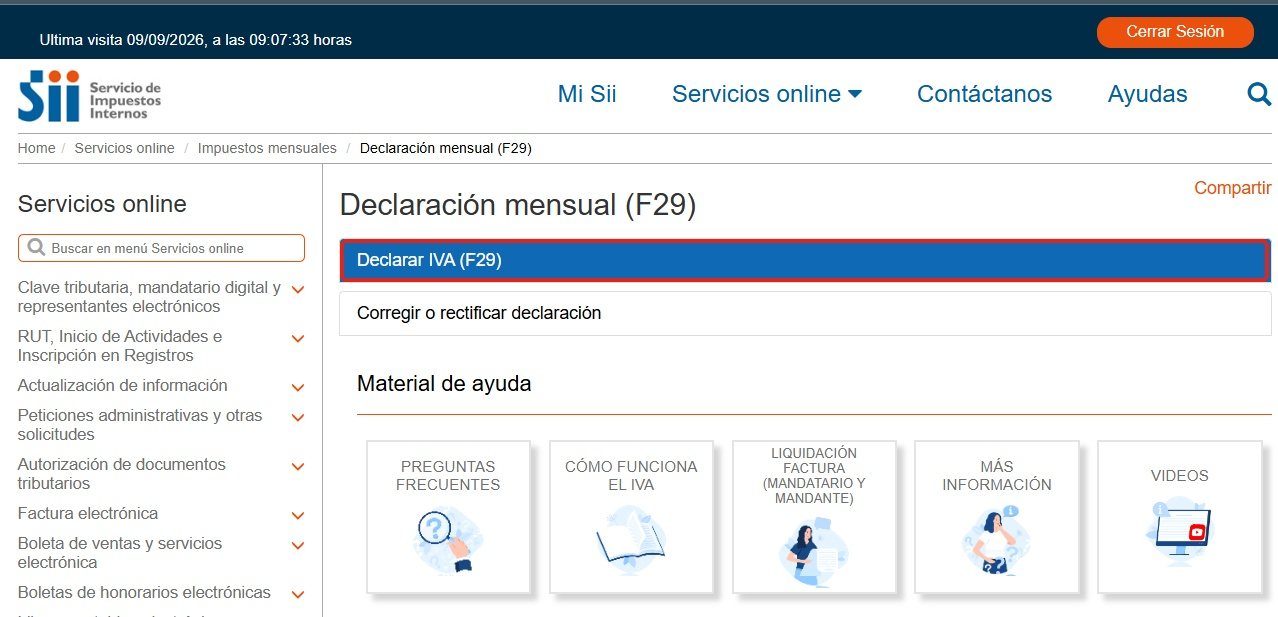
Task: Open Boleta de ventas y servicios electrónica
Action: pos(120,553)
